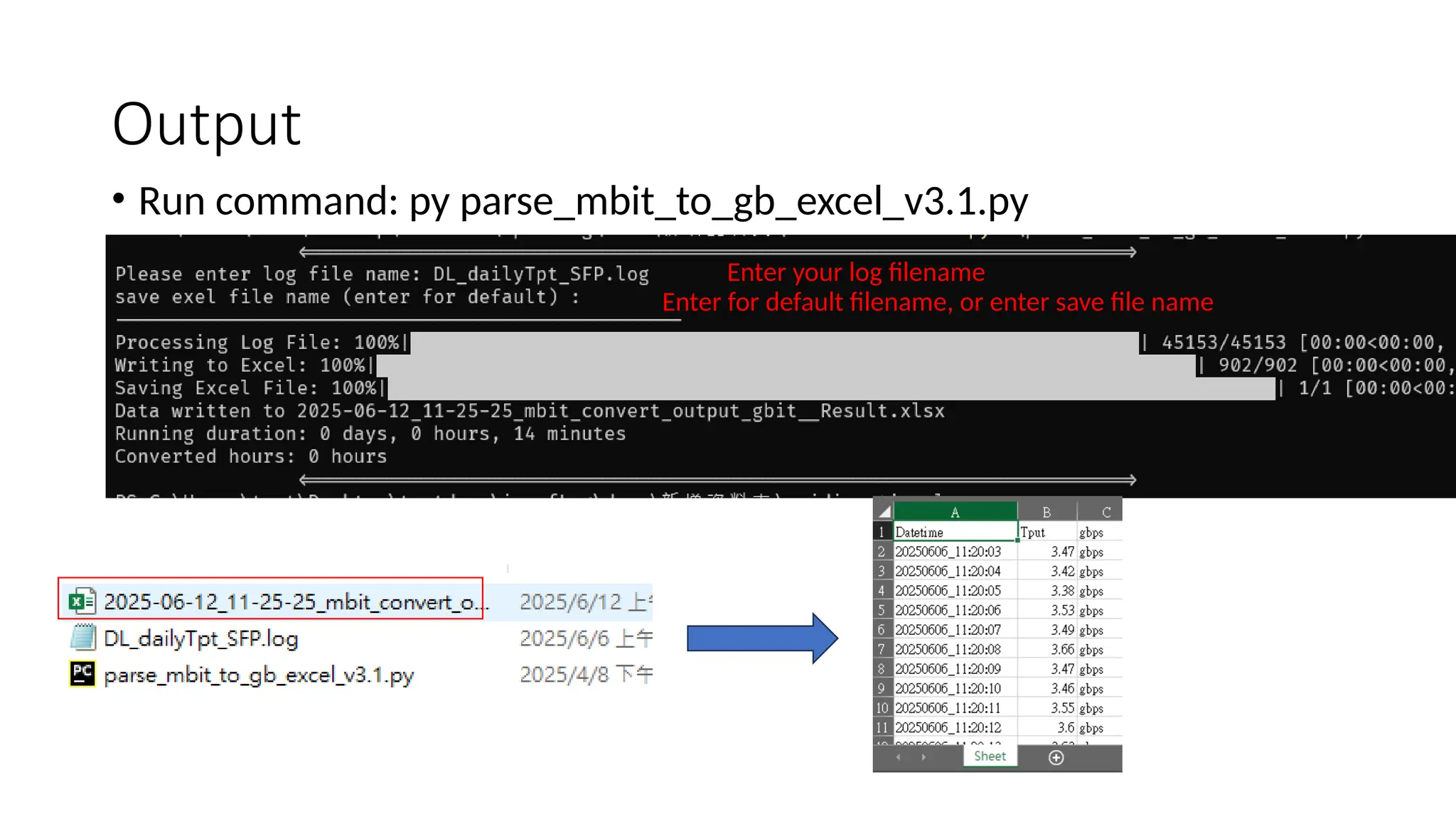
Task: Click the Tput value 3.6 in row 11
Action: [x=1047, y=727]
